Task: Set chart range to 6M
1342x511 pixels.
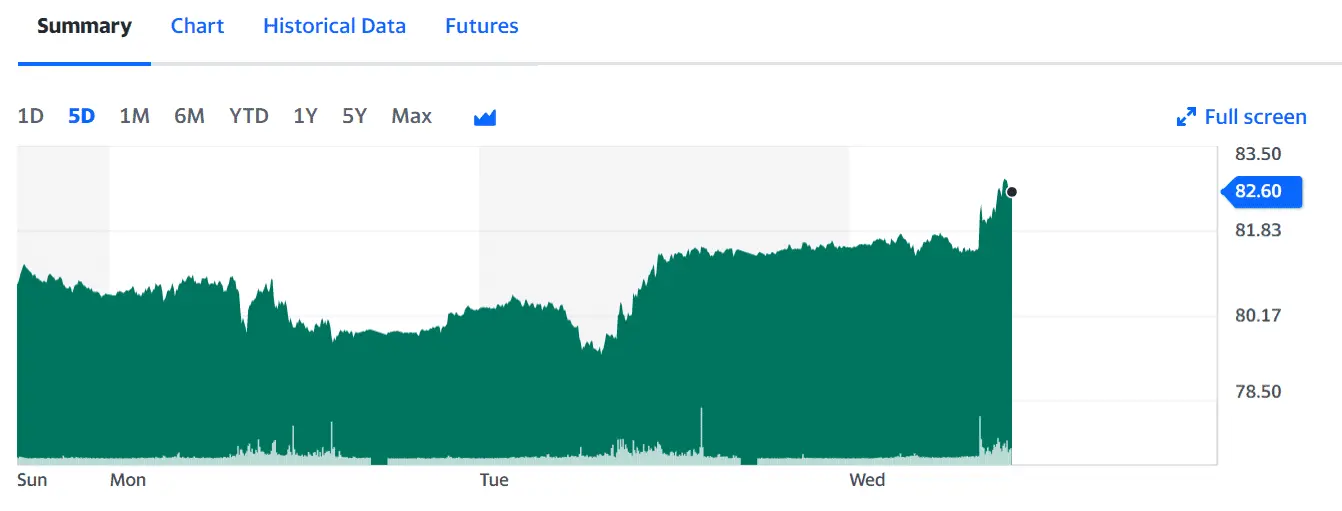Action: tap(189, 116)
